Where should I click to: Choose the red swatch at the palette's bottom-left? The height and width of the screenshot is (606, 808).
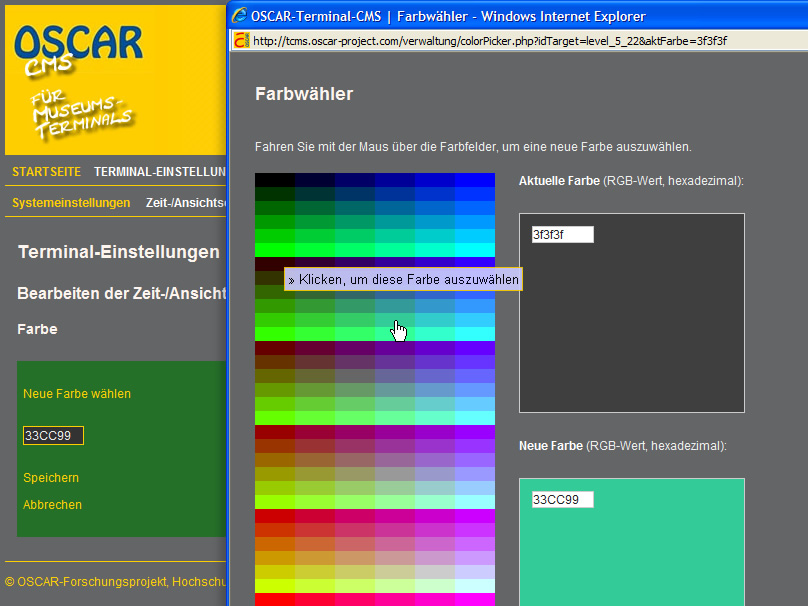coord(274,599)
